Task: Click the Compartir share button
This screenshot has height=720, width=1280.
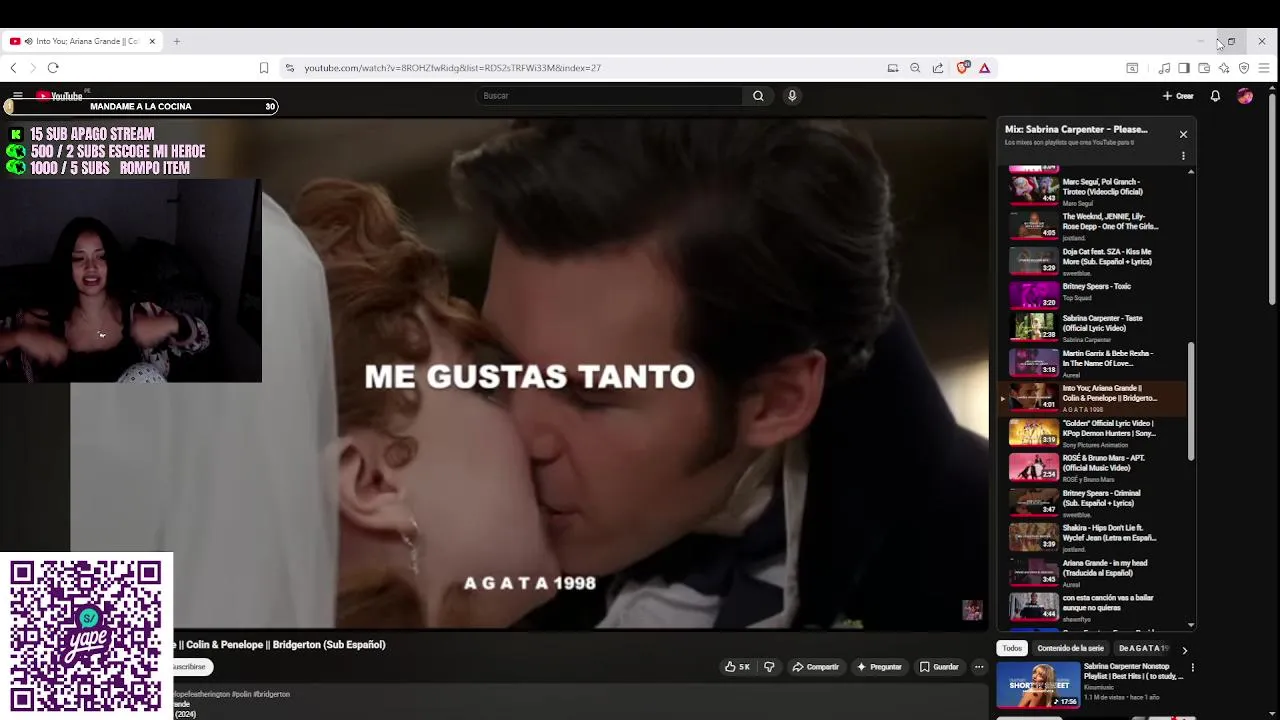Action: click(816, 667)
